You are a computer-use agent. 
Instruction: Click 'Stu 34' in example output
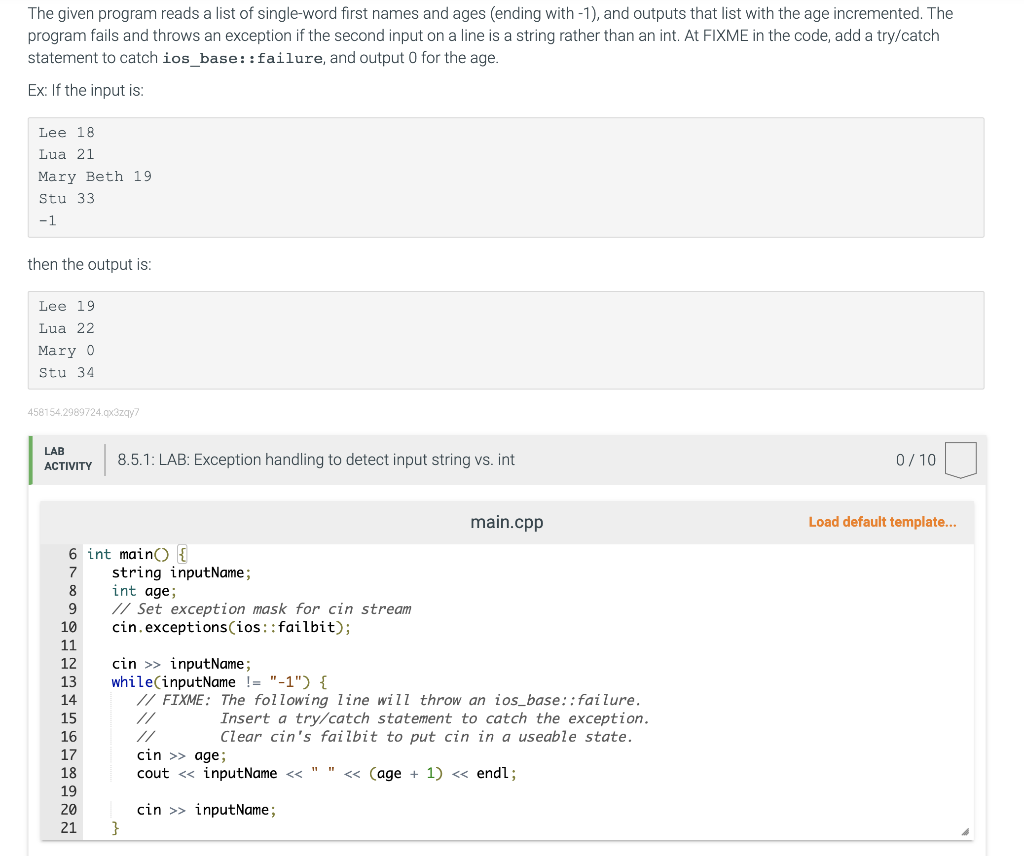(66, 373)
